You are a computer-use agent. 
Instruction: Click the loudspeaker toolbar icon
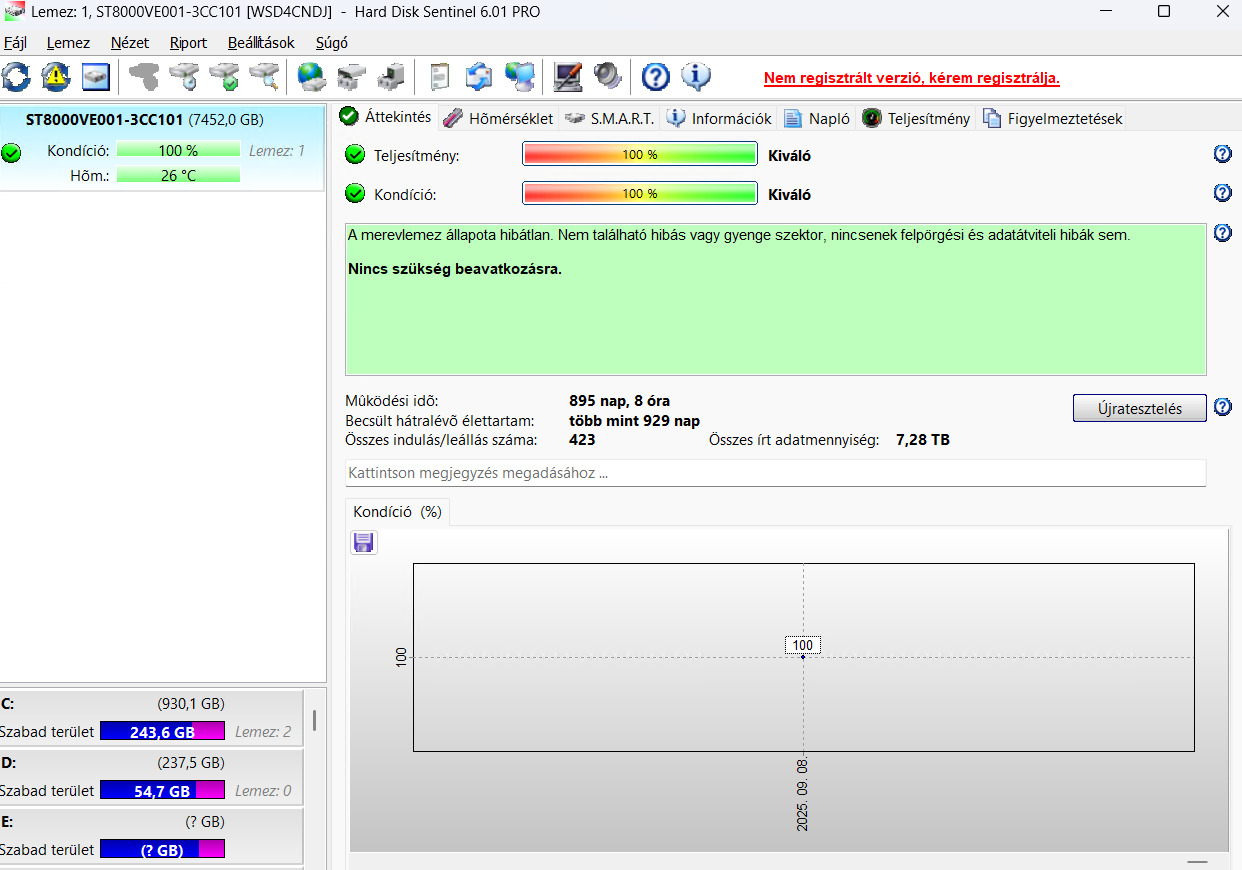(x=607, y=76)
